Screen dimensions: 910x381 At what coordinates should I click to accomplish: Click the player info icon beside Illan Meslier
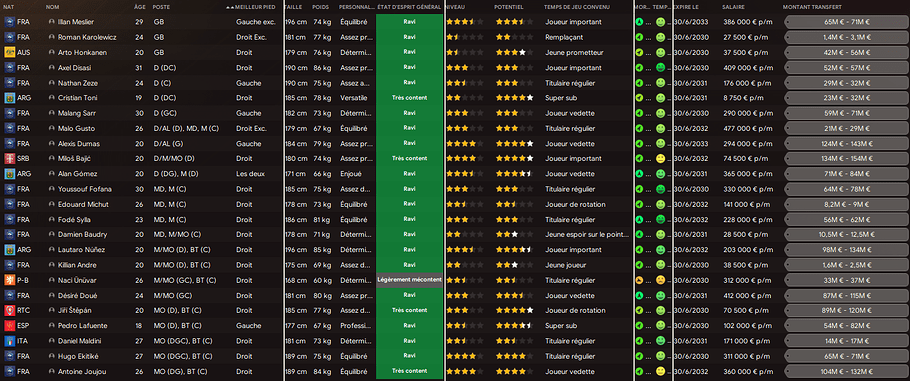click(x=52, y=22)
